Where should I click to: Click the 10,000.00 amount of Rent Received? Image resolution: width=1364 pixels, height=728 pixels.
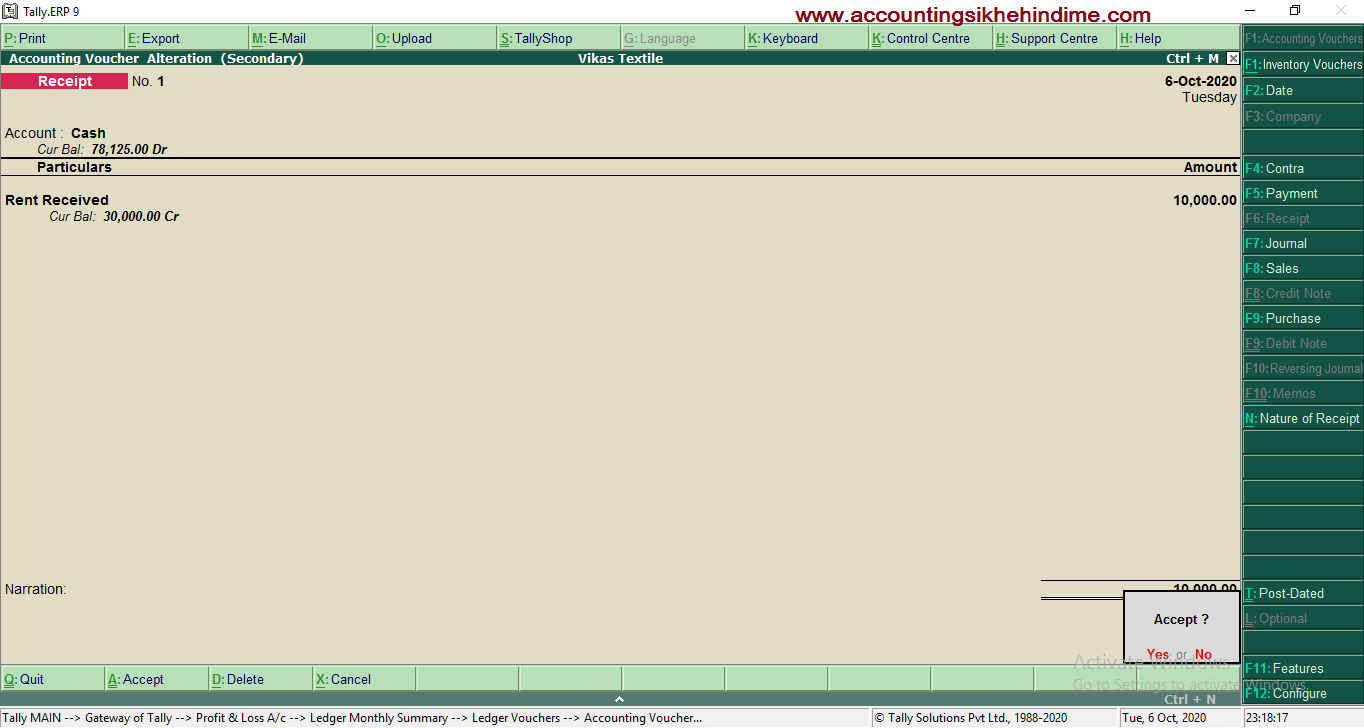click(x=1205, y=200)
